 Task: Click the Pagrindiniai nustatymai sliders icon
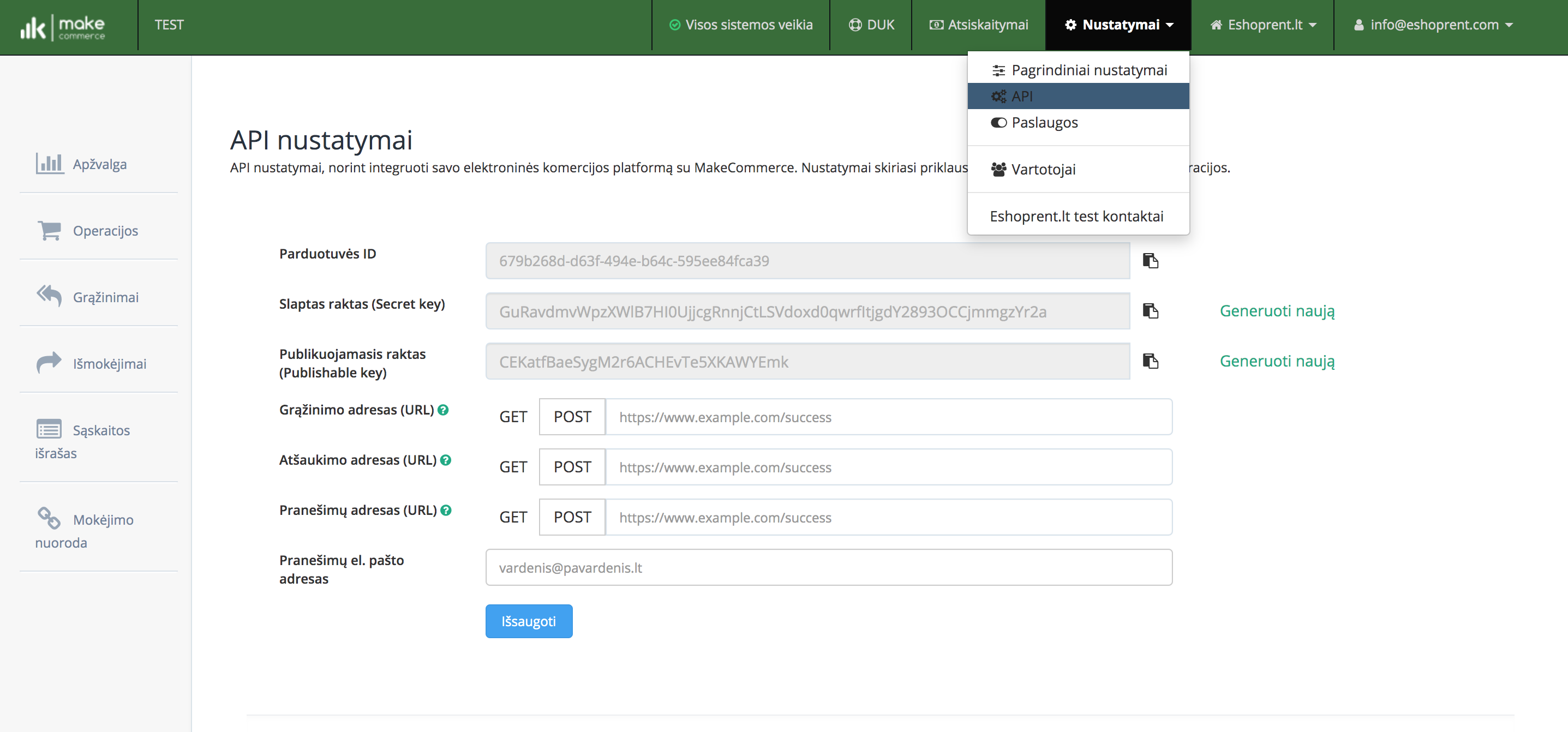tap(998, 70)
